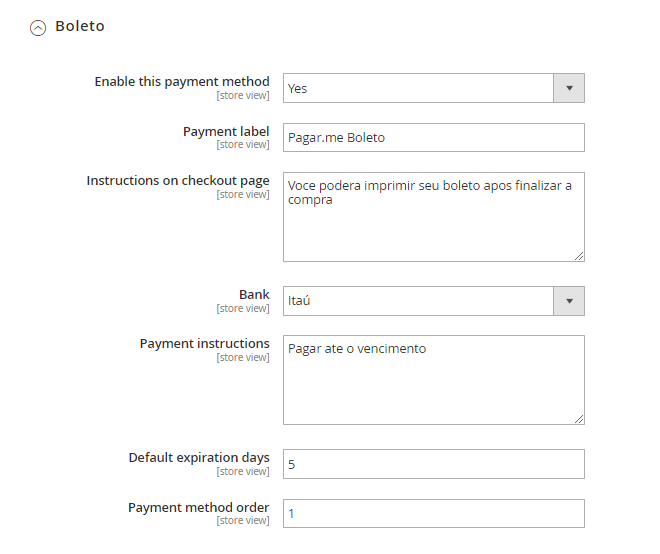This screenshot has width=660, height=554.
Task: Focus the Pagar.me Boleto payment label field
Action: (433, 137)
